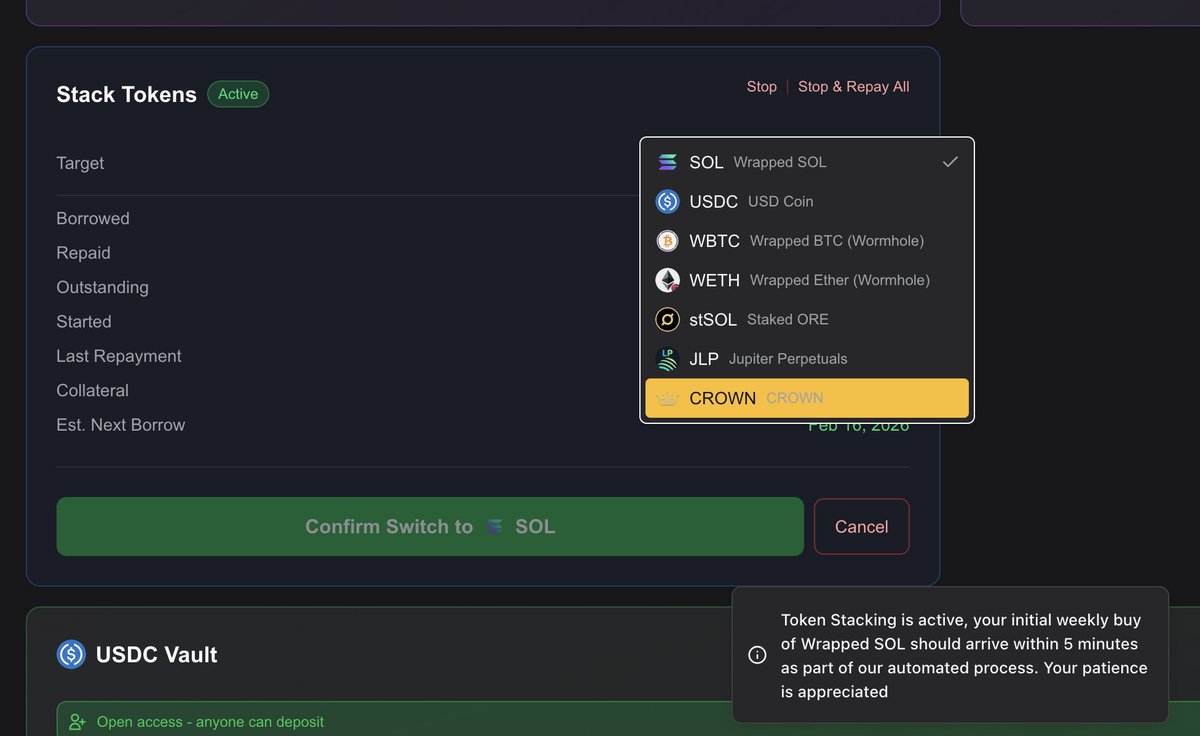1200x736 pixels.
Task: Click the SOL icon inside Confirm Switch button
Action: (495, 527)
